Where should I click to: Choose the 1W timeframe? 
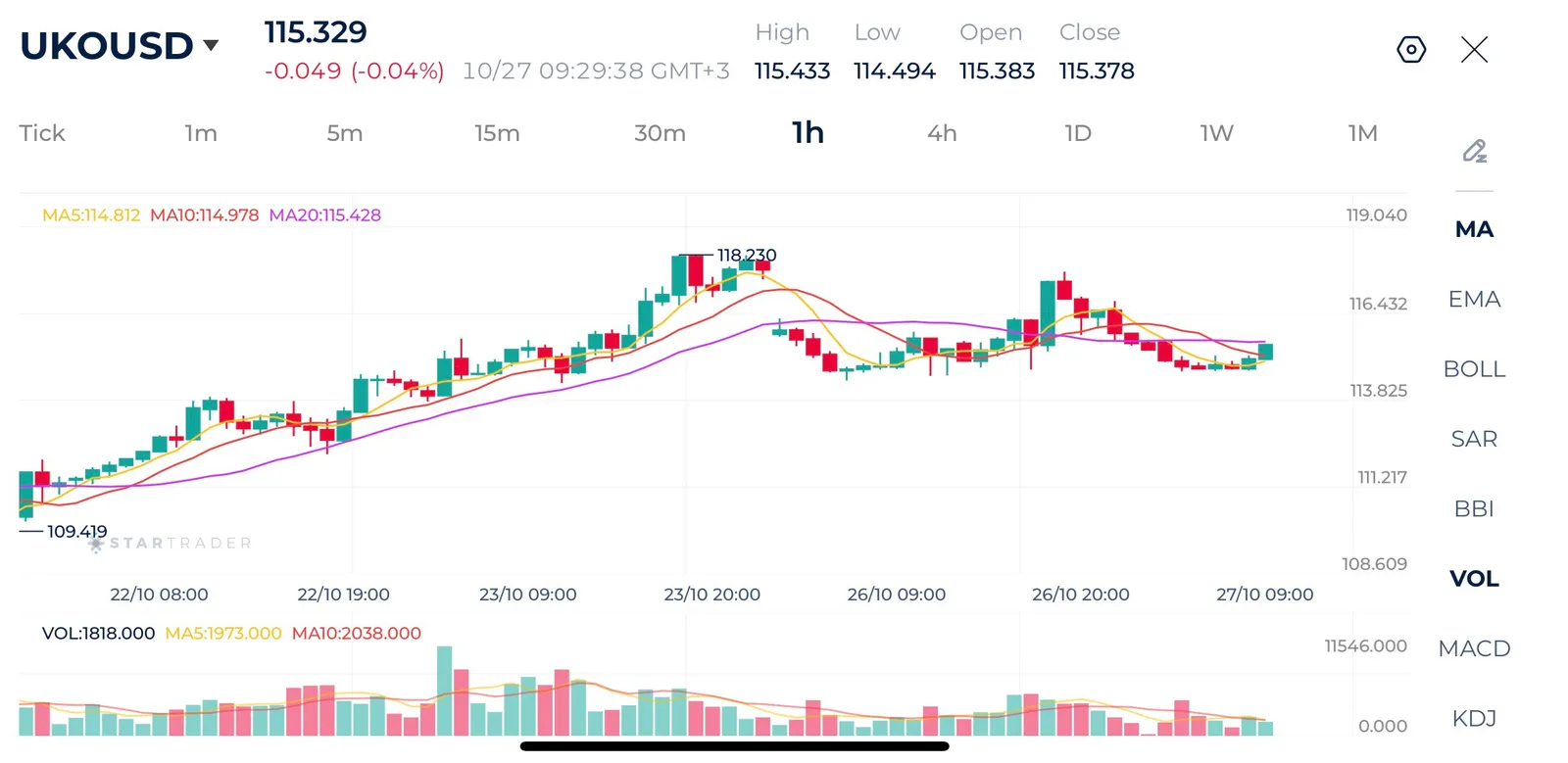tap(1216, 133)
